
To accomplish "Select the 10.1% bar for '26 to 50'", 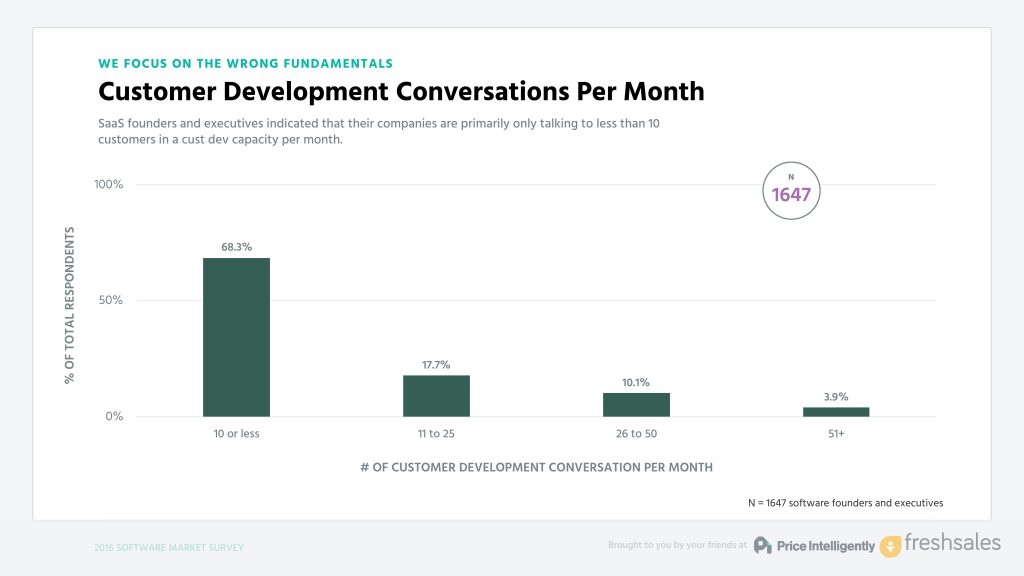I will 636,405.
